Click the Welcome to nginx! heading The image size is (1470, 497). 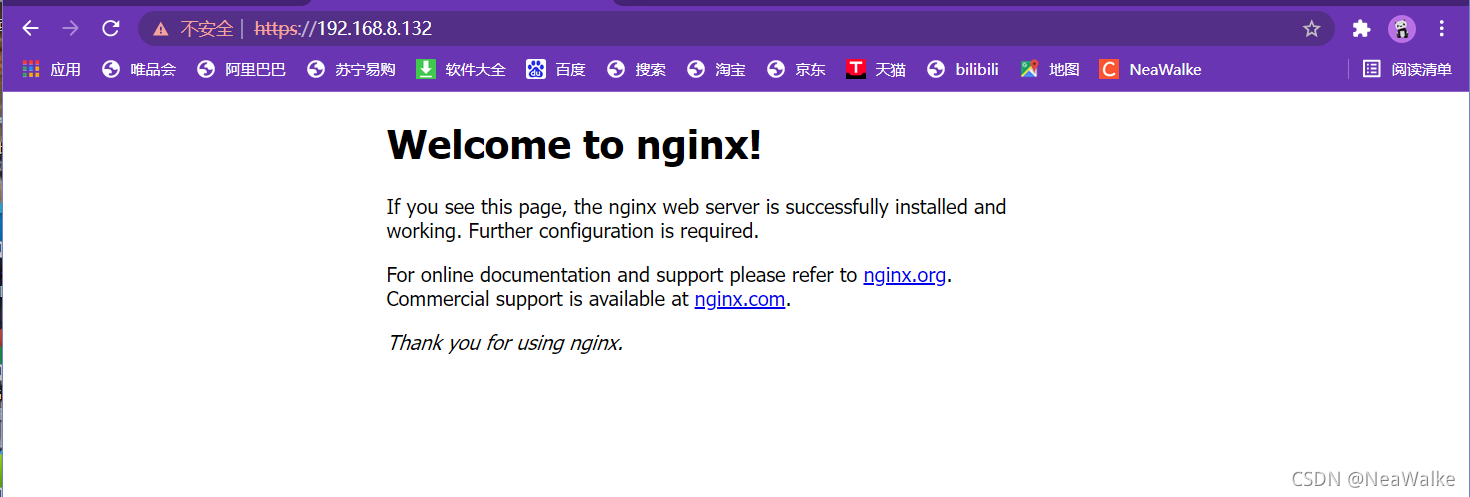(574, 145)
